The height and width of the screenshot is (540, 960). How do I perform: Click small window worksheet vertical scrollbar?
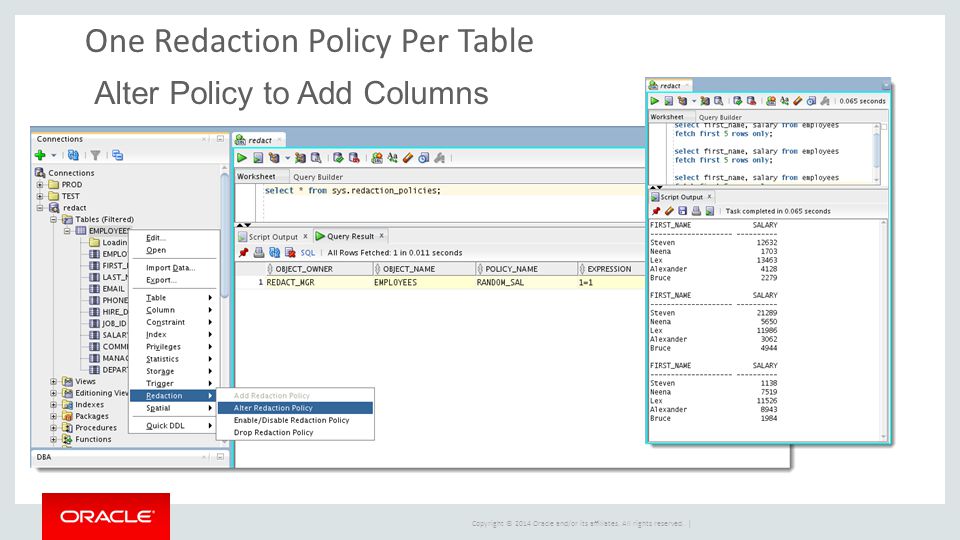pyautogui.click(x=877, y=153)
